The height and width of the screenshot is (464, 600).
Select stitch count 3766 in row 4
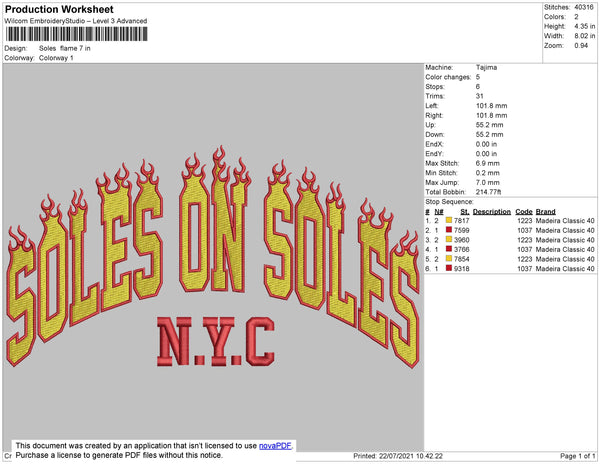(461, 249)
